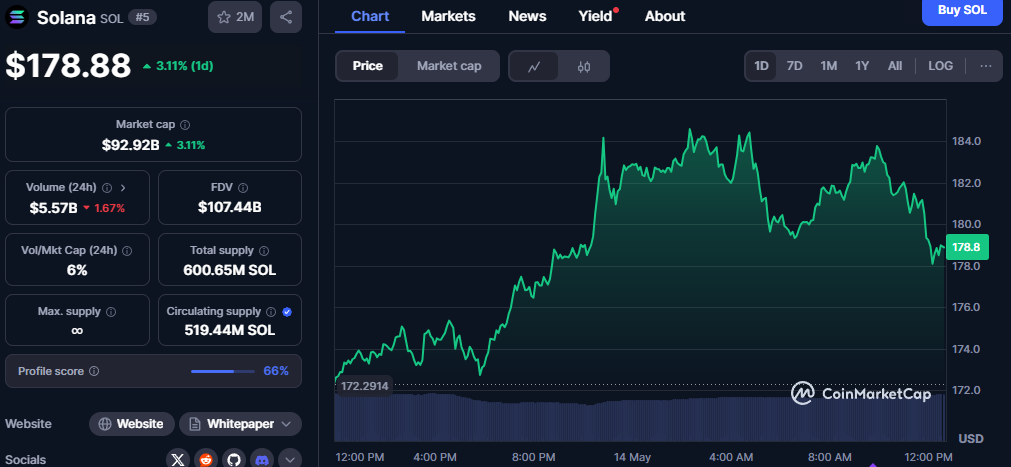Show Total supply info icon
The width and height of the screenshot is (1011, 467).
click(264, 250)
